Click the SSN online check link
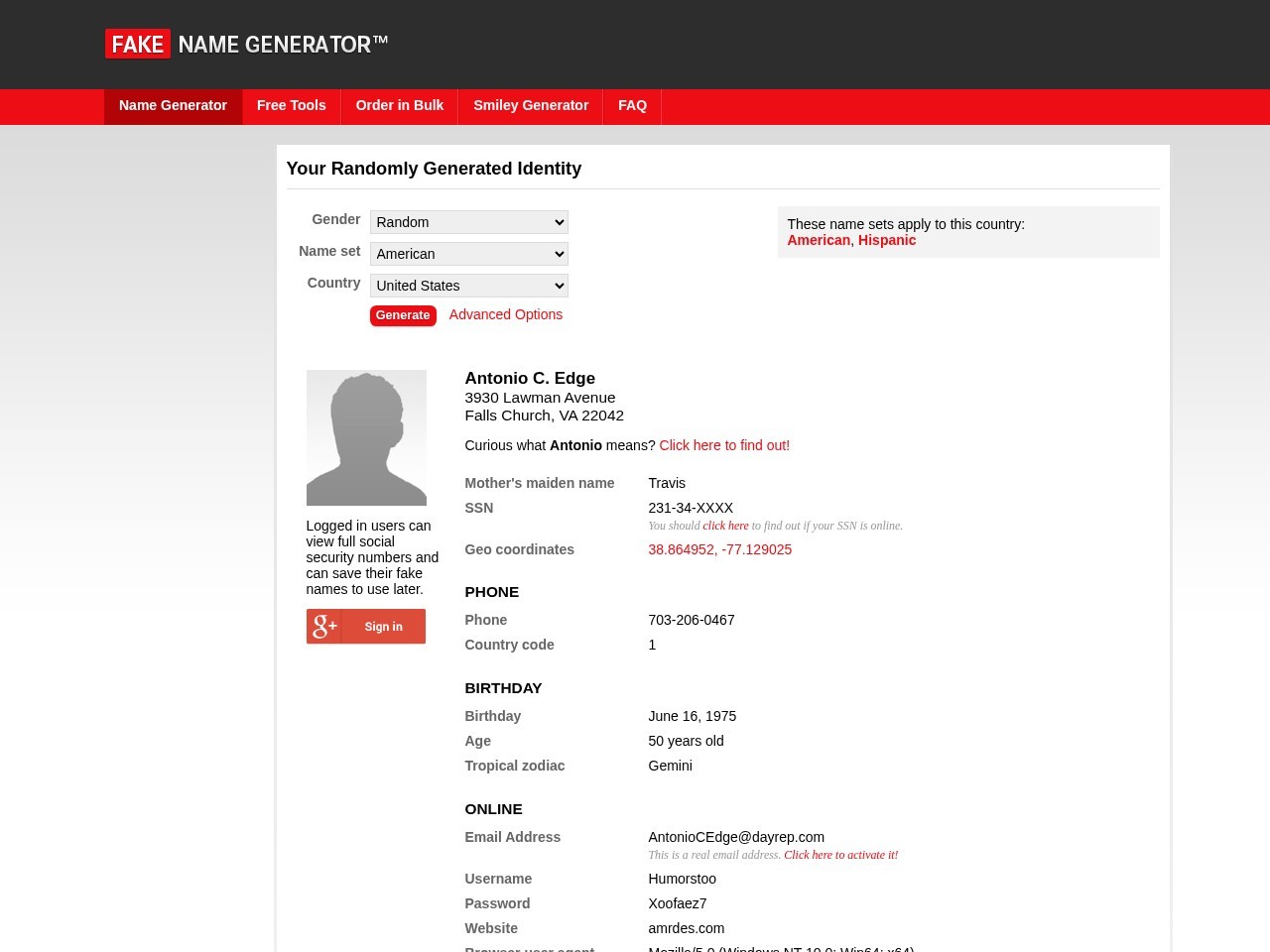Viewport: 1270px width, 952px height. click(x=725, y=526)
